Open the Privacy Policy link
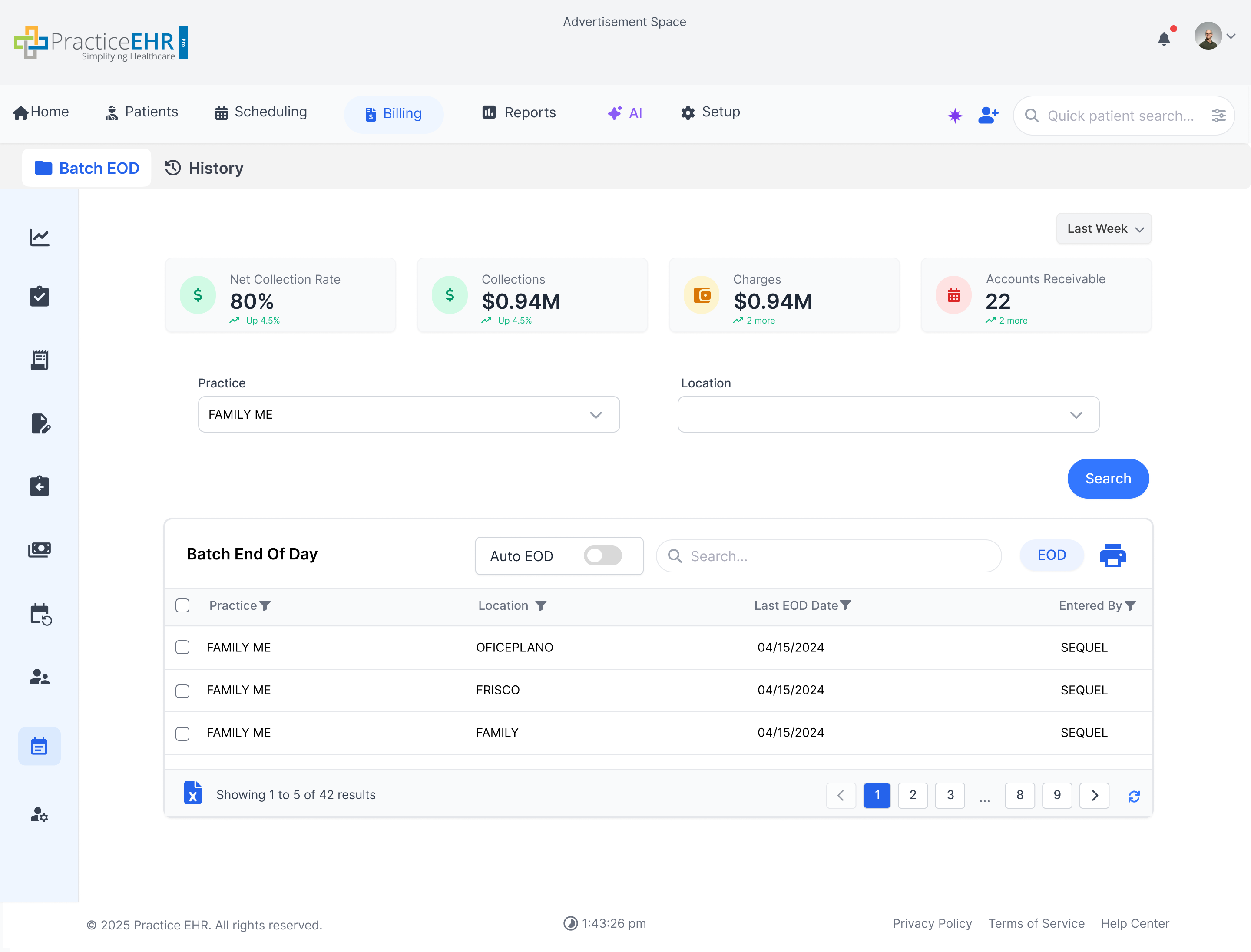The image size is (1251, 952). 932,923
